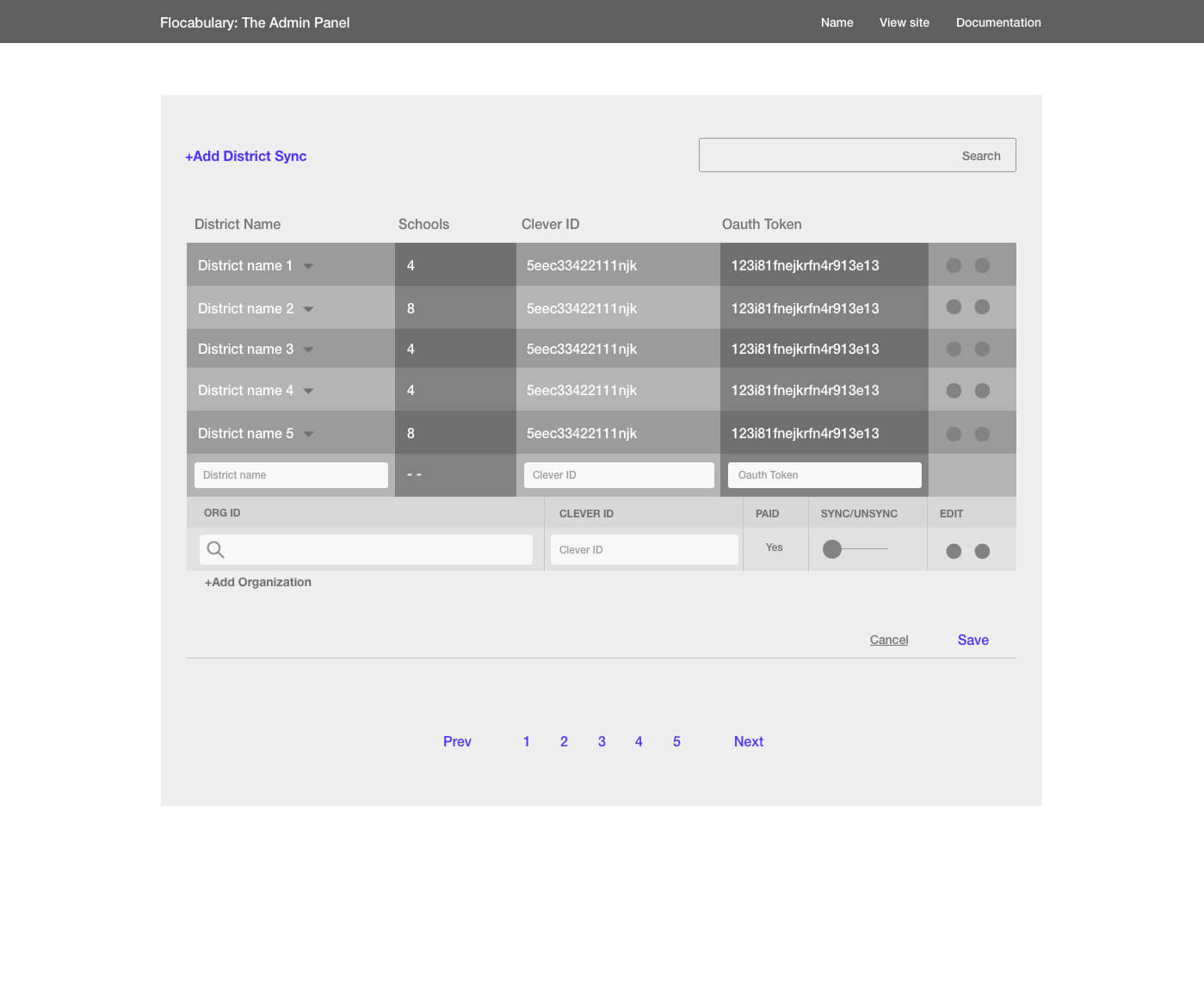Go to Prev page
The height and width of the screenshot is (990, 1204).
[457, 741]
